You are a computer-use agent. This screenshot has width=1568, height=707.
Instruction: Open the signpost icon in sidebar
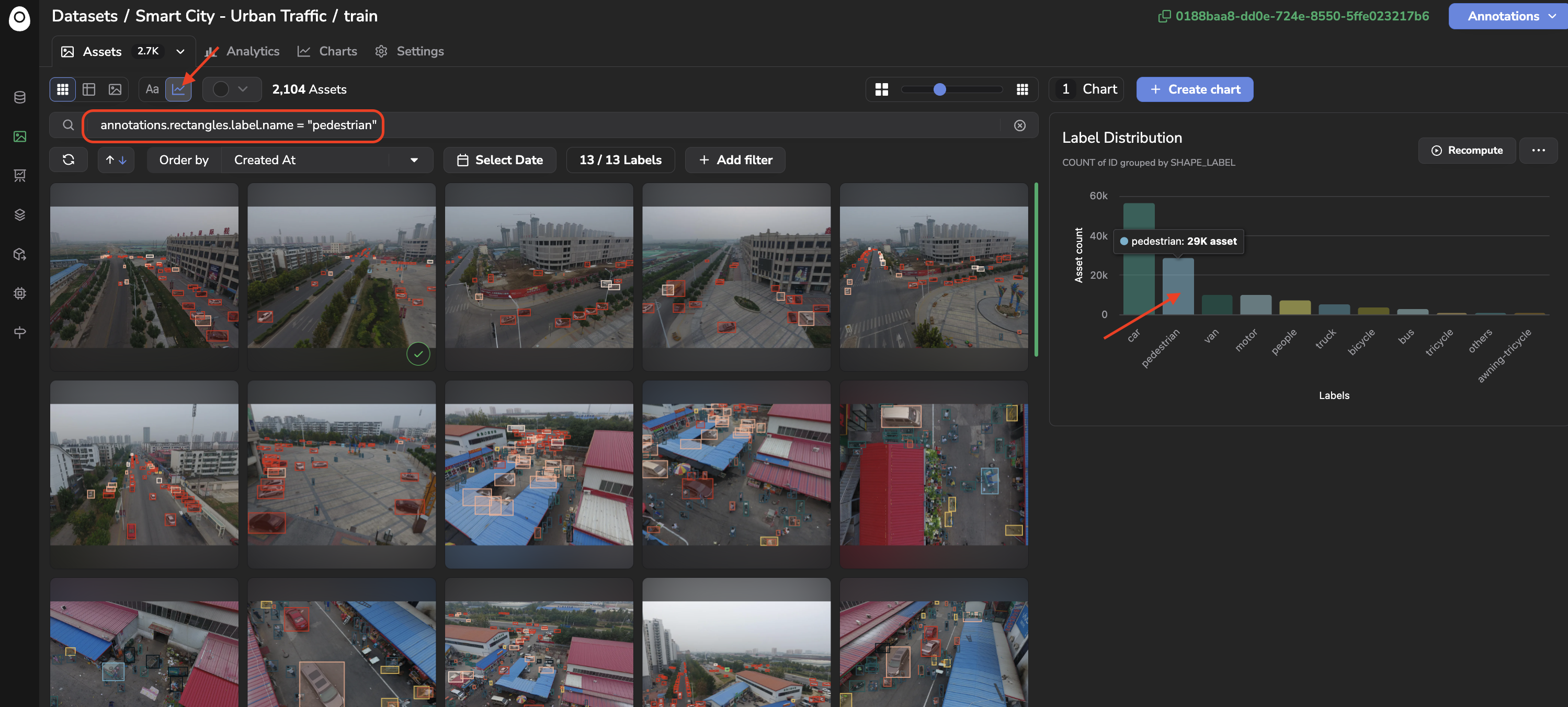point(19,332)
